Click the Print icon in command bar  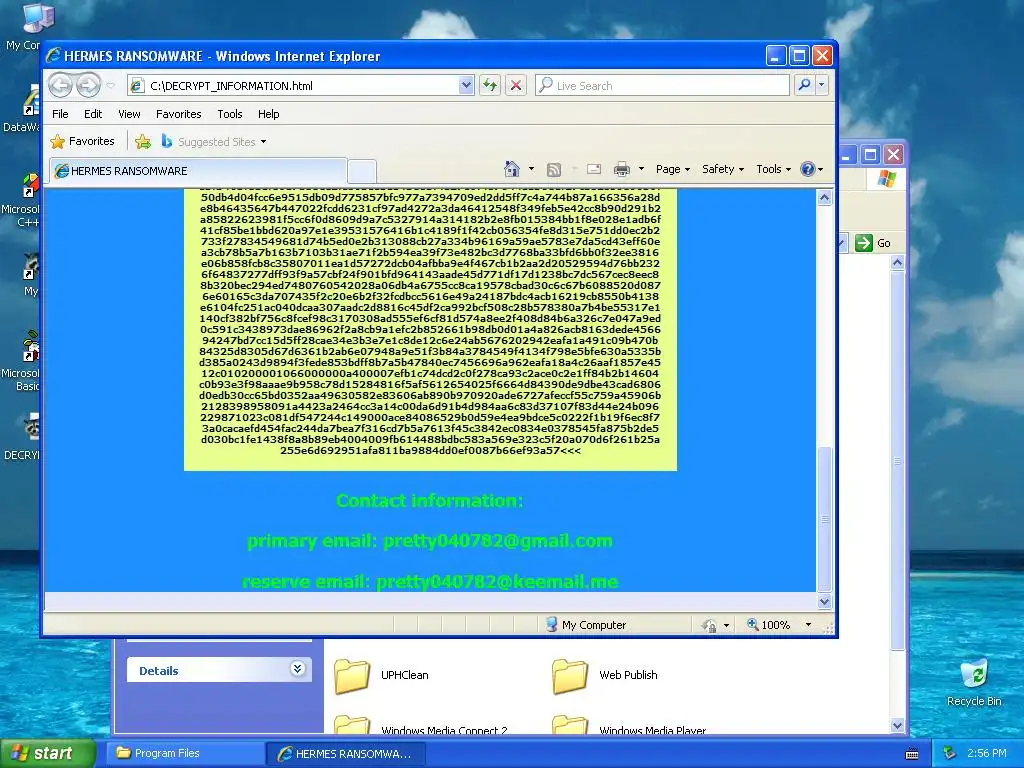click(x=622, y=169)
